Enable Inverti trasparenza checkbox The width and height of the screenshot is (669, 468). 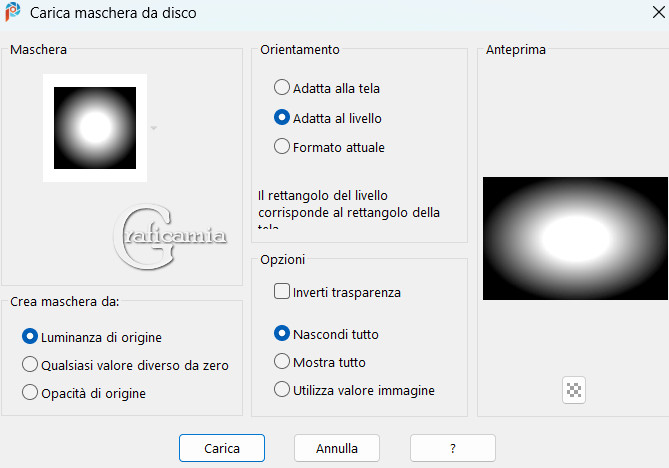pos(282,292)
